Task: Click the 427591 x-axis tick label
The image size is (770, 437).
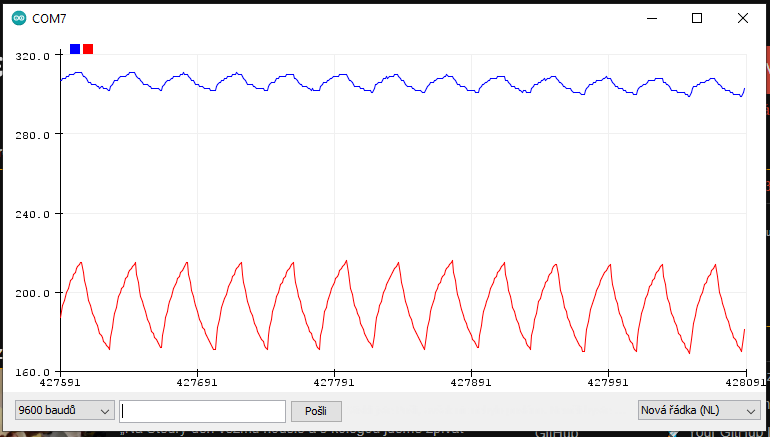Action: (61, 381)
